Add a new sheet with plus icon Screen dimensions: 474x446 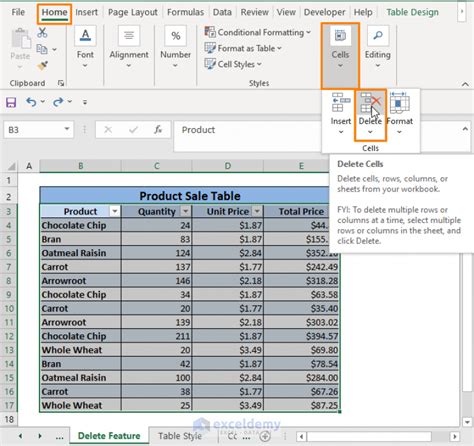pyautogui.click(x=265, y=436)
